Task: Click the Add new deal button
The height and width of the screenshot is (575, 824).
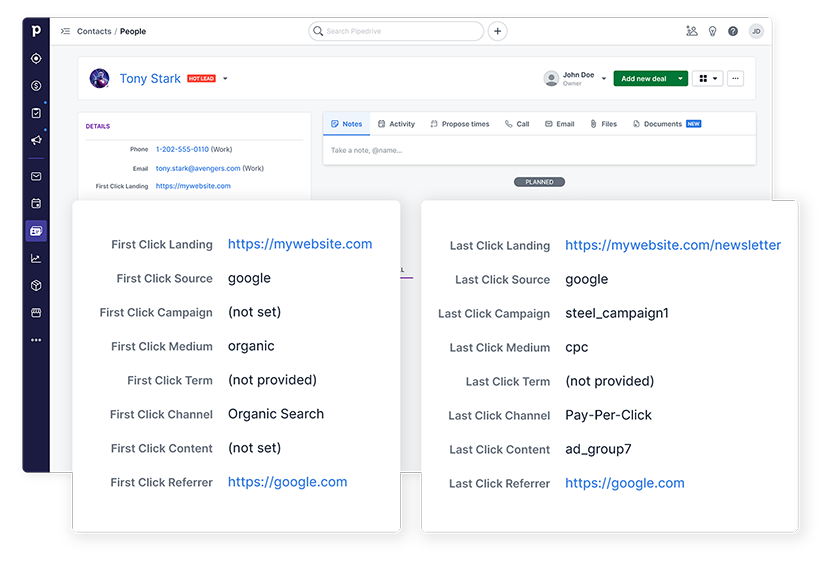Action: click(644, 78)
